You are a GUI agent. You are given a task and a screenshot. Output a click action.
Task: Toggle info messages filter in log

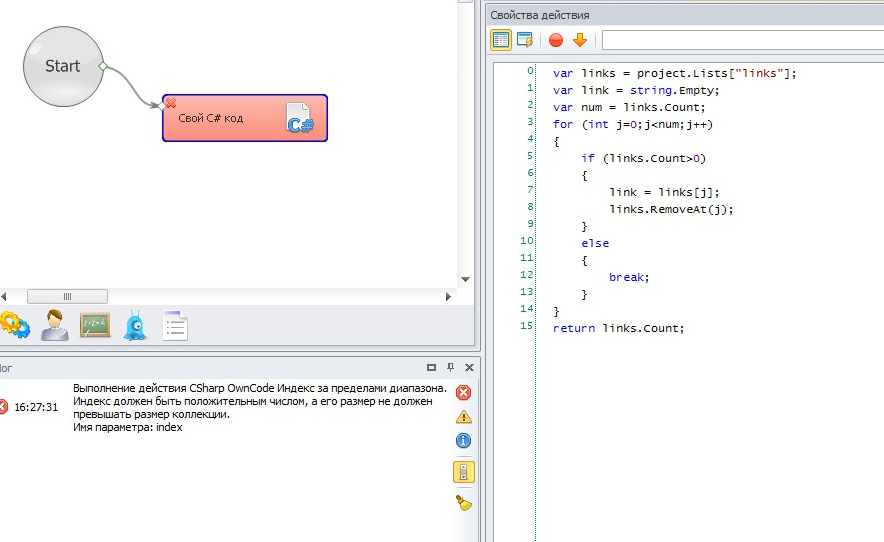(x=463, y=440)
